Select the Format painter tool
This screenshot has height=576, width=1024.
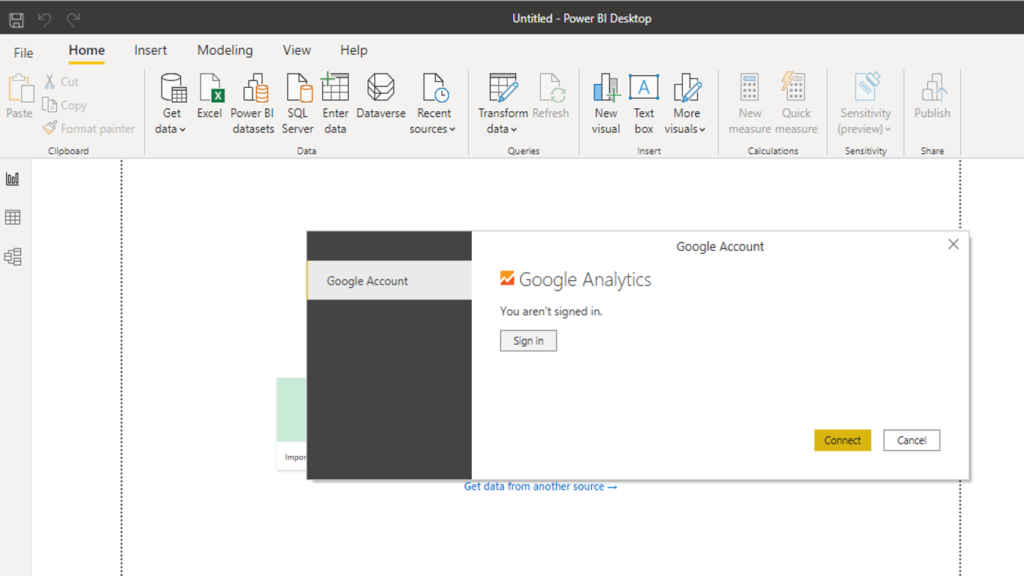point(88,129)
